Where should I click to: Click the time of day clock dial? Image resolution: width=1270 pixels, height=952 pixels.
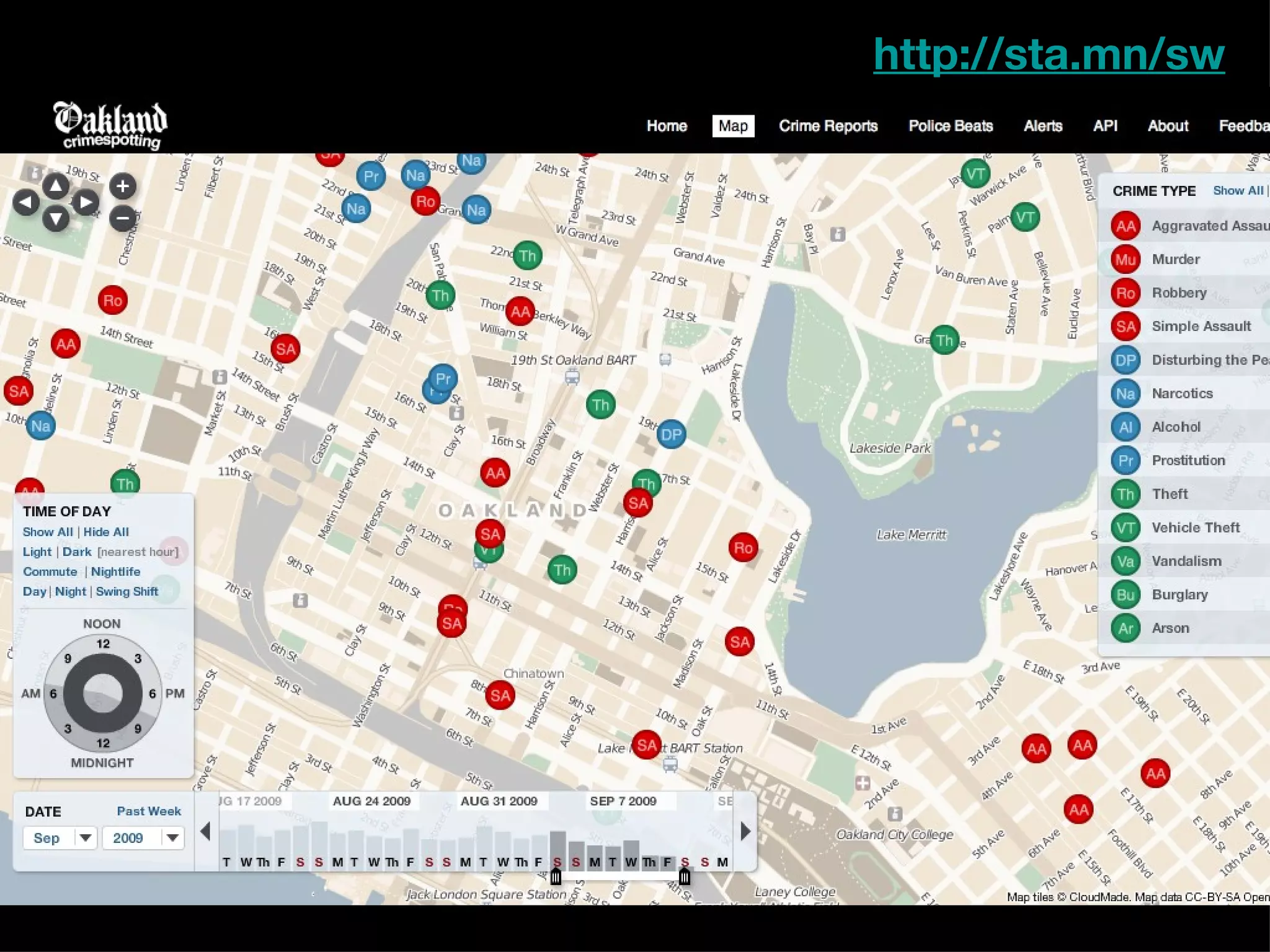102,693
